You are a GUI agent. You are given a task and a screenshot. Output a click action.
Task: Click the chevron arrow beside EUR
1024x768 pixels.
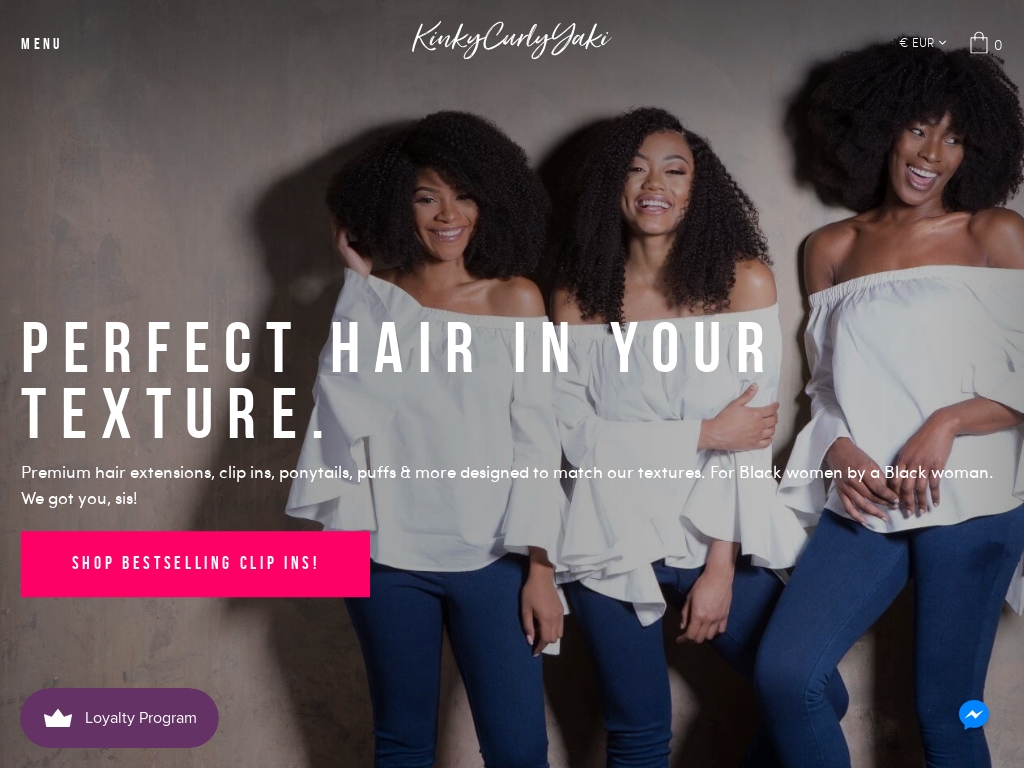(942, 43)
